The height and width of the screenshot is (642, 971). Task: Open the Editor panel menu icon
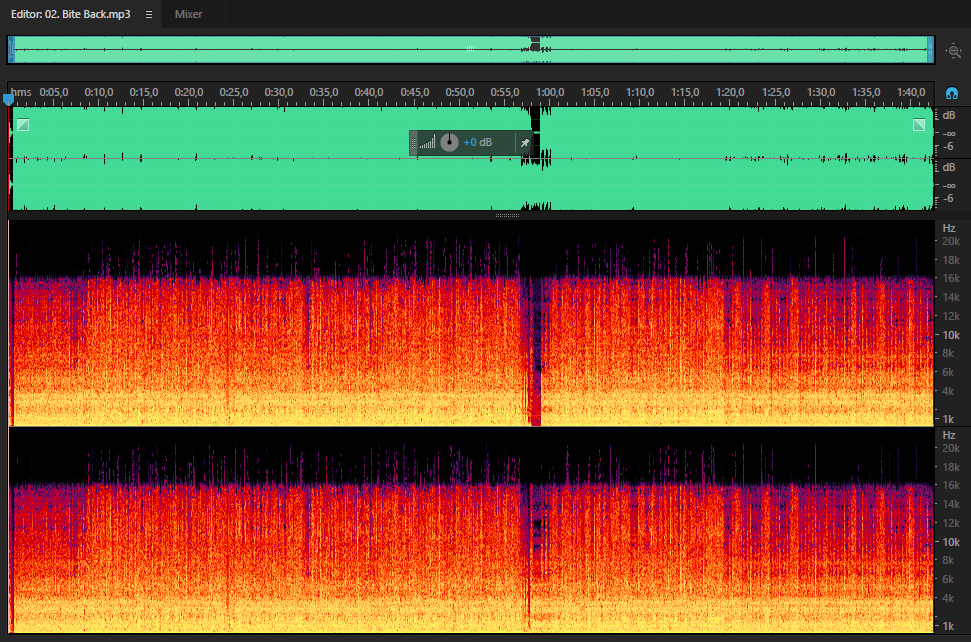coord(149,14)
